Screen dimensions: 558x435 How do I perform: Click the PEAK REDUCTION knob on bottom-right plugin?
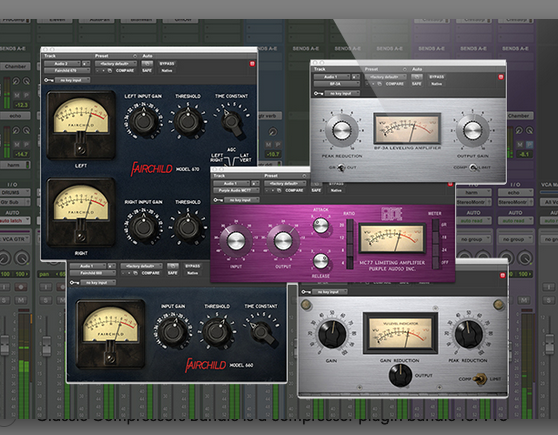[x=469, y=334]
